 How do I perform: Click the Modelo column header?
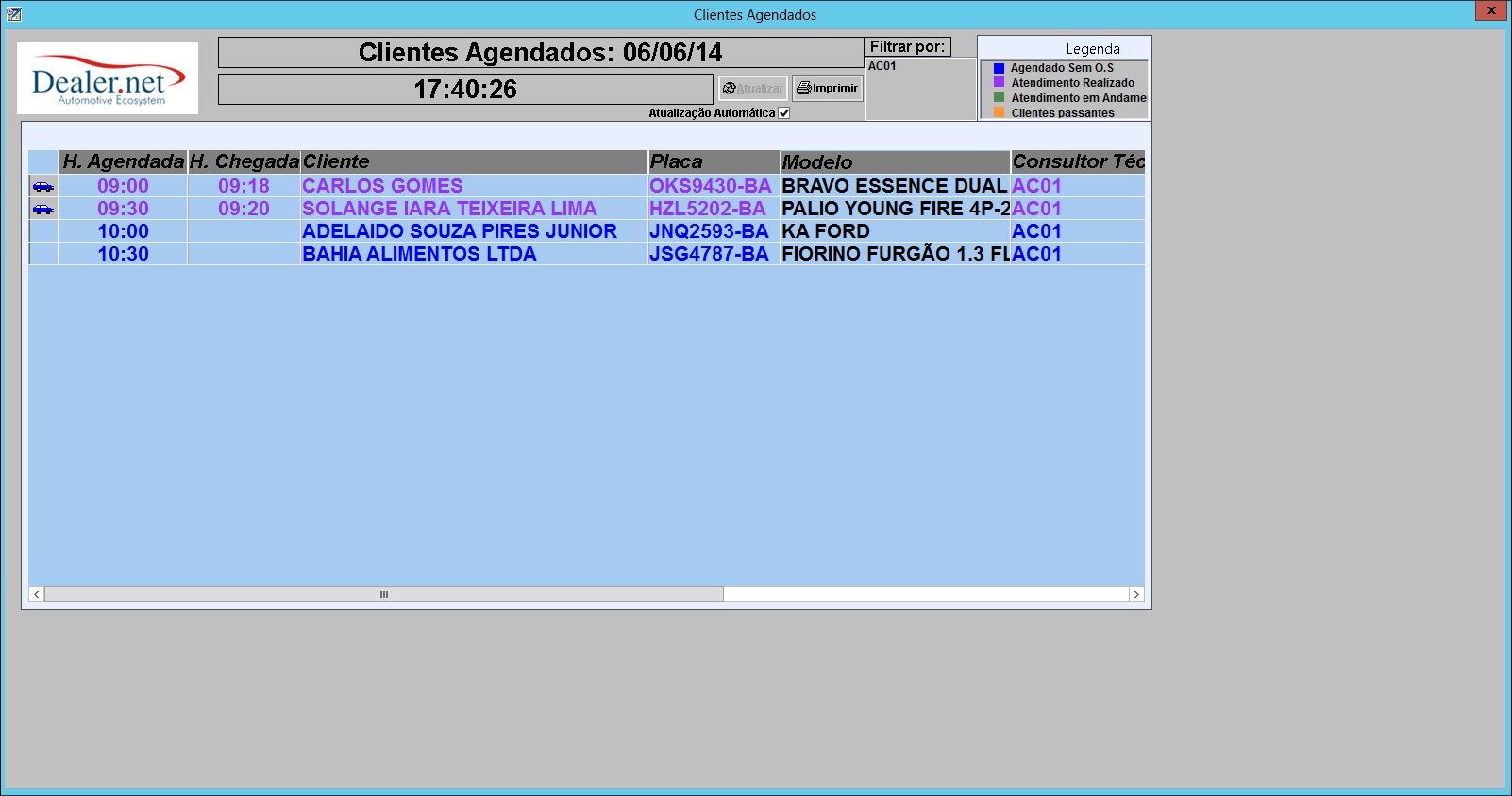click(896, 161)
